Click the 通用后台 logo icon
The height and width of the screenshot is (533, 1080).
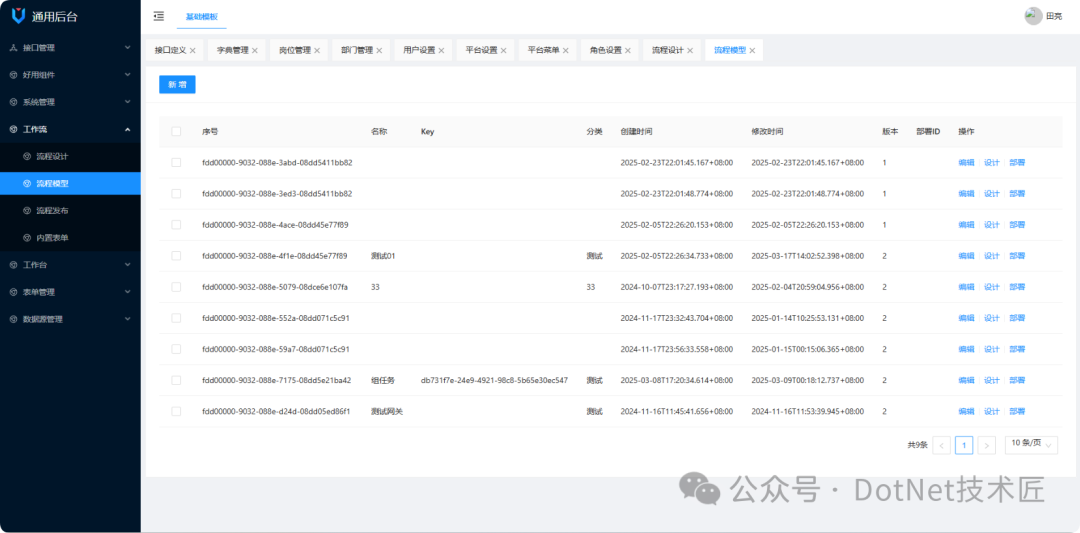(x=18, y=16)
